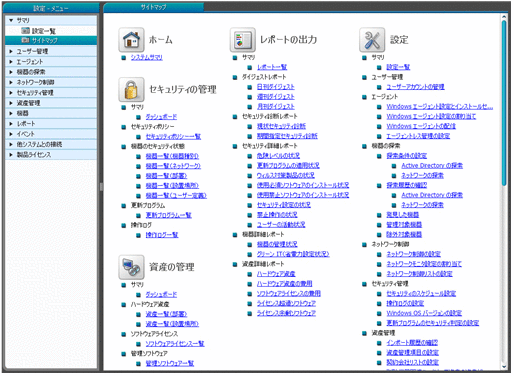Click the padlock icon for セキュリティの管理
Screen dimensions: 514x376
tap(131, 89)
